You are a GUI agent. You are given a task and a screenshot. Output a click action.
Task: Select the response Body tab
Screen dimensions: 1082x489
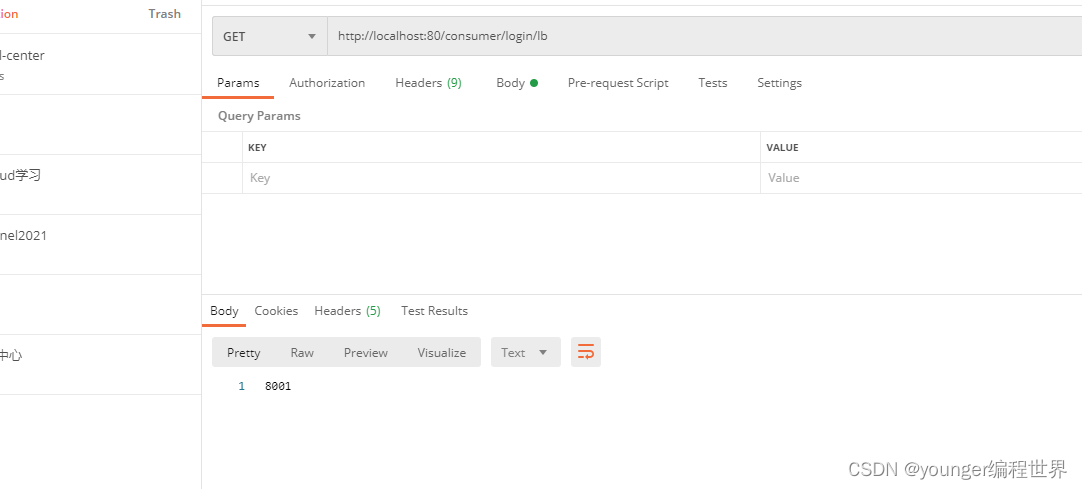click(x=224, y=311)
